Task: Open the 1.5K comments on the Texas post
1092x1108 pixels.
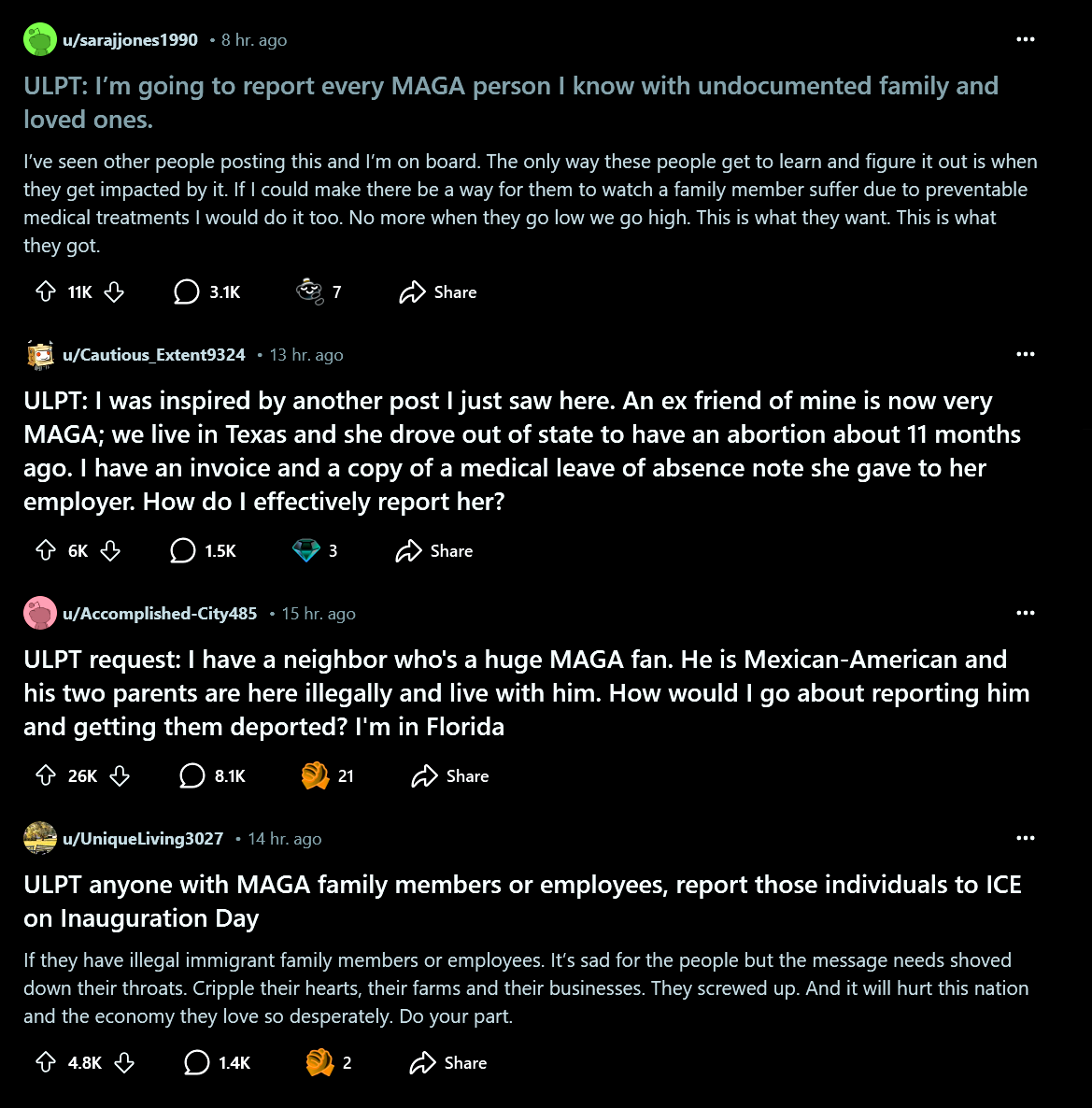Action: 203,551
